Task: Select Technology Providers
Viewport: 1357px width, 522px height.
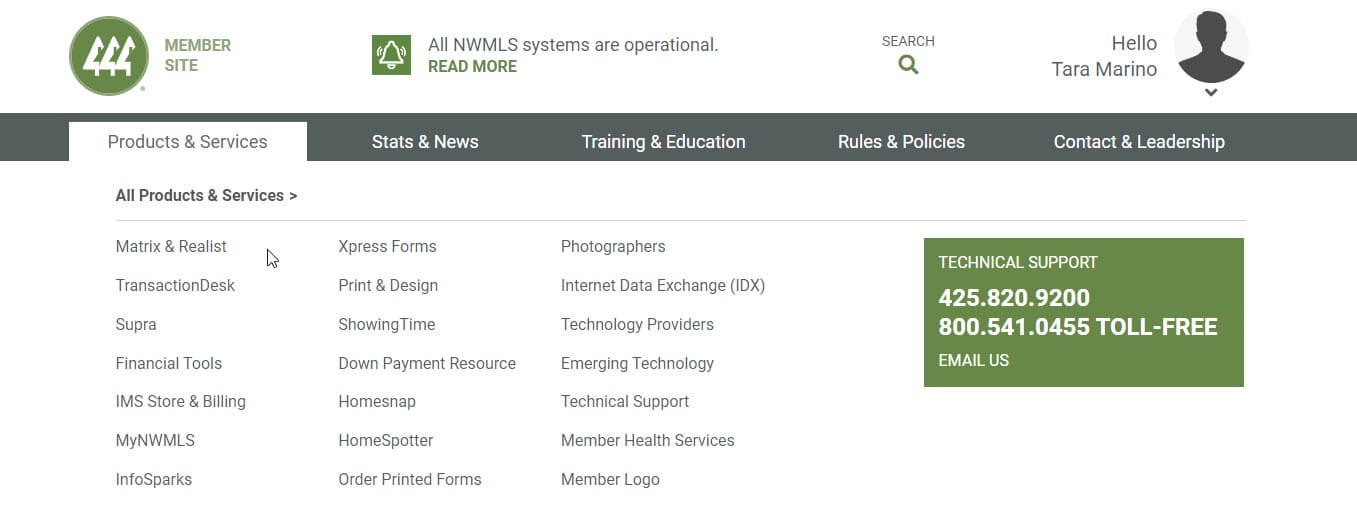Action: pos(637,324)
